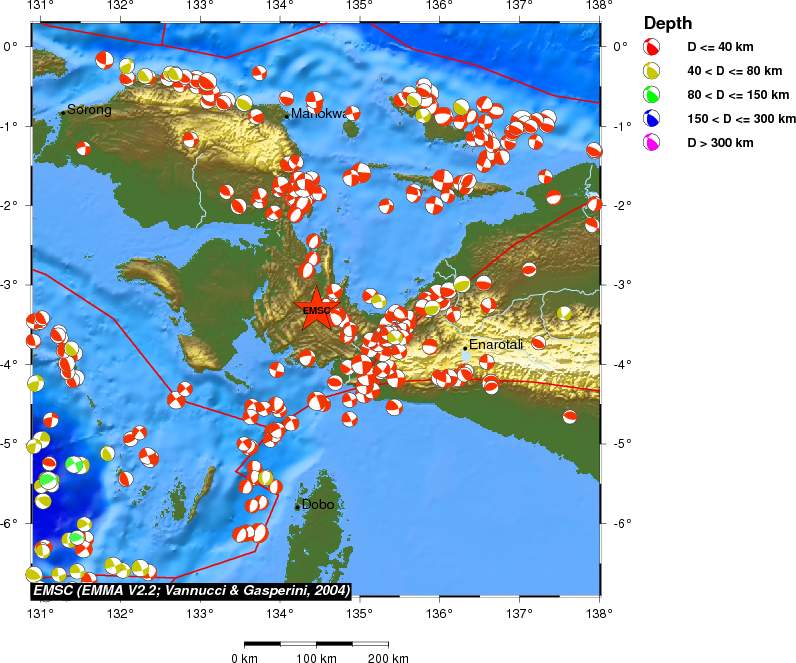796x663 pixels.
Task: Click the Sorong city dot marker
Action: point(62,112)
